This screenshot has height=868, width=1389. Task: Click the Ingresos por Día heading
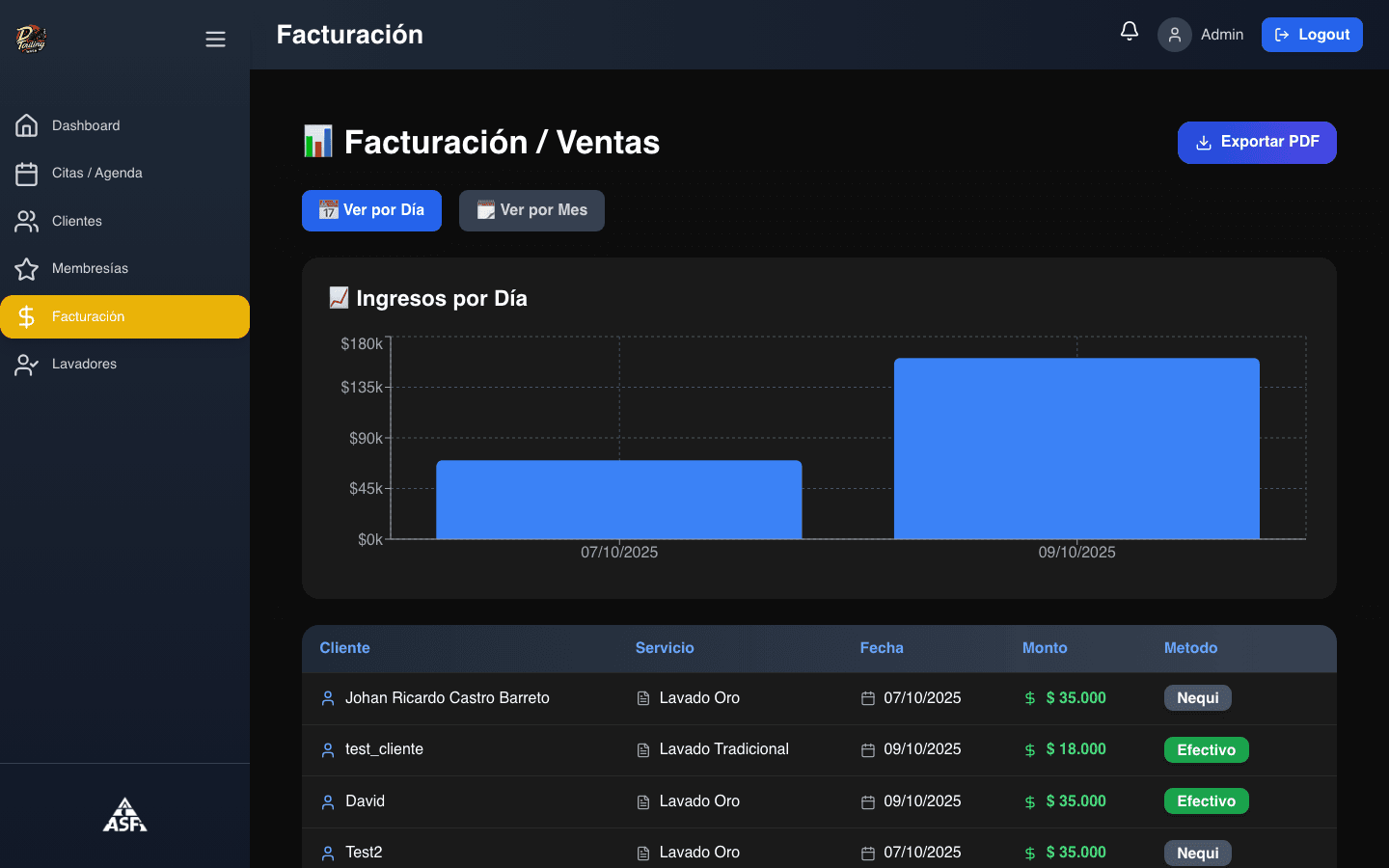(x=442, y=298)
